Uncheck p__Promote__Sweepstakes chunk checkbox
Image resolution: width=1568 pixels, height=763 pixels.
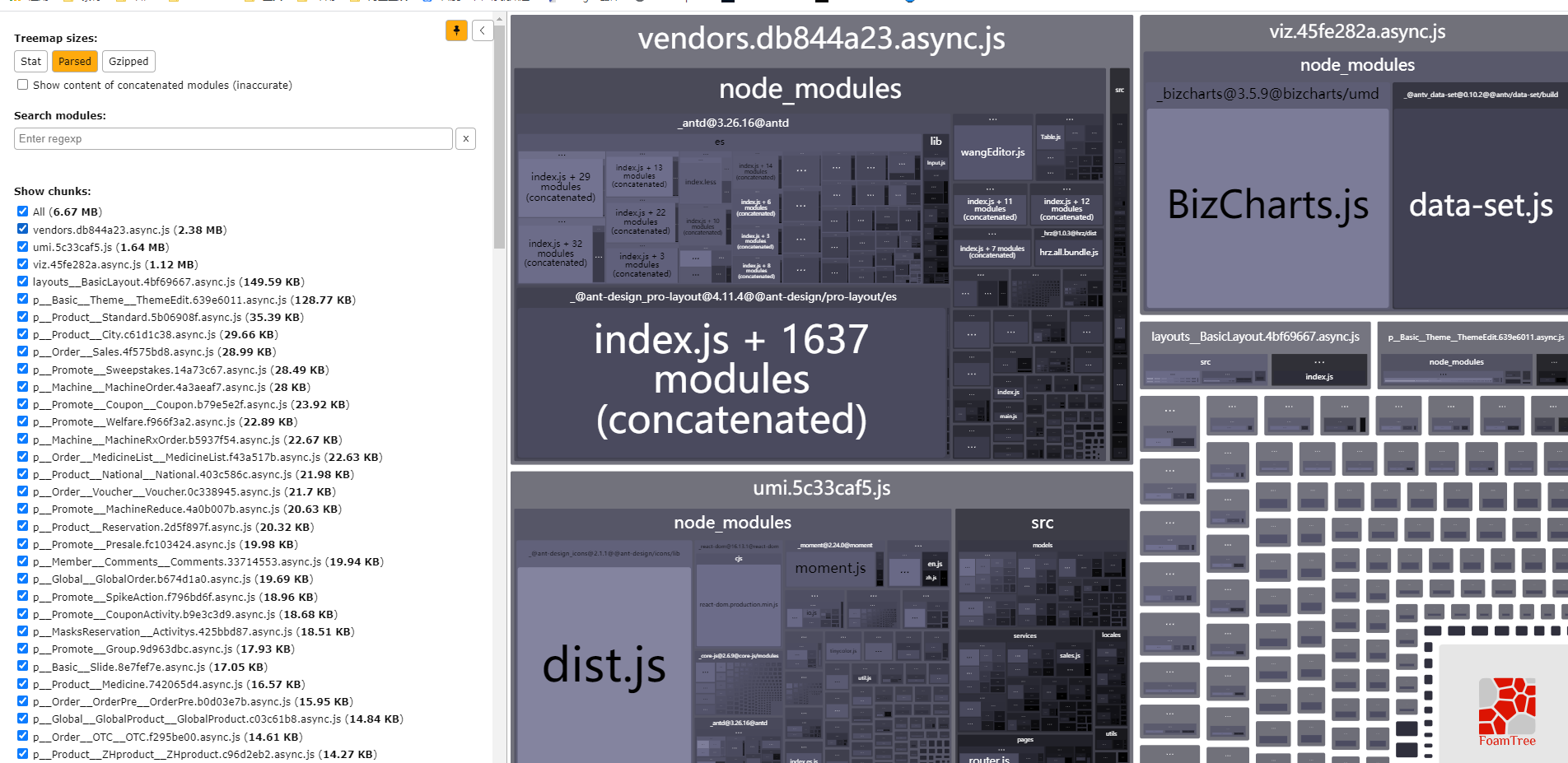(23, 370)
